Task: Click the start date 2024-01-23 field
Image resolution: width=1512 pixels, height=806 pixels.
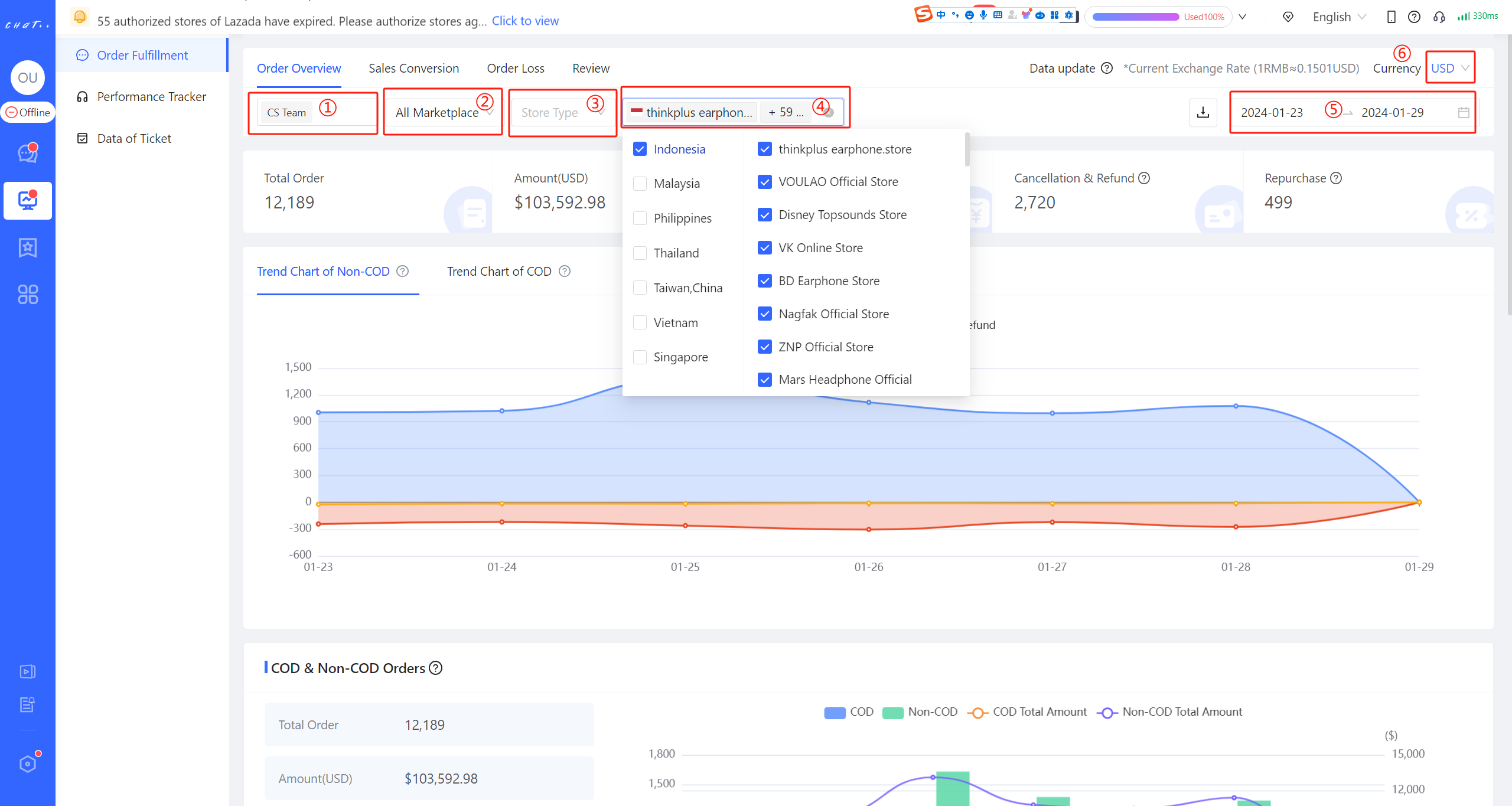Action: point(1272,112)
